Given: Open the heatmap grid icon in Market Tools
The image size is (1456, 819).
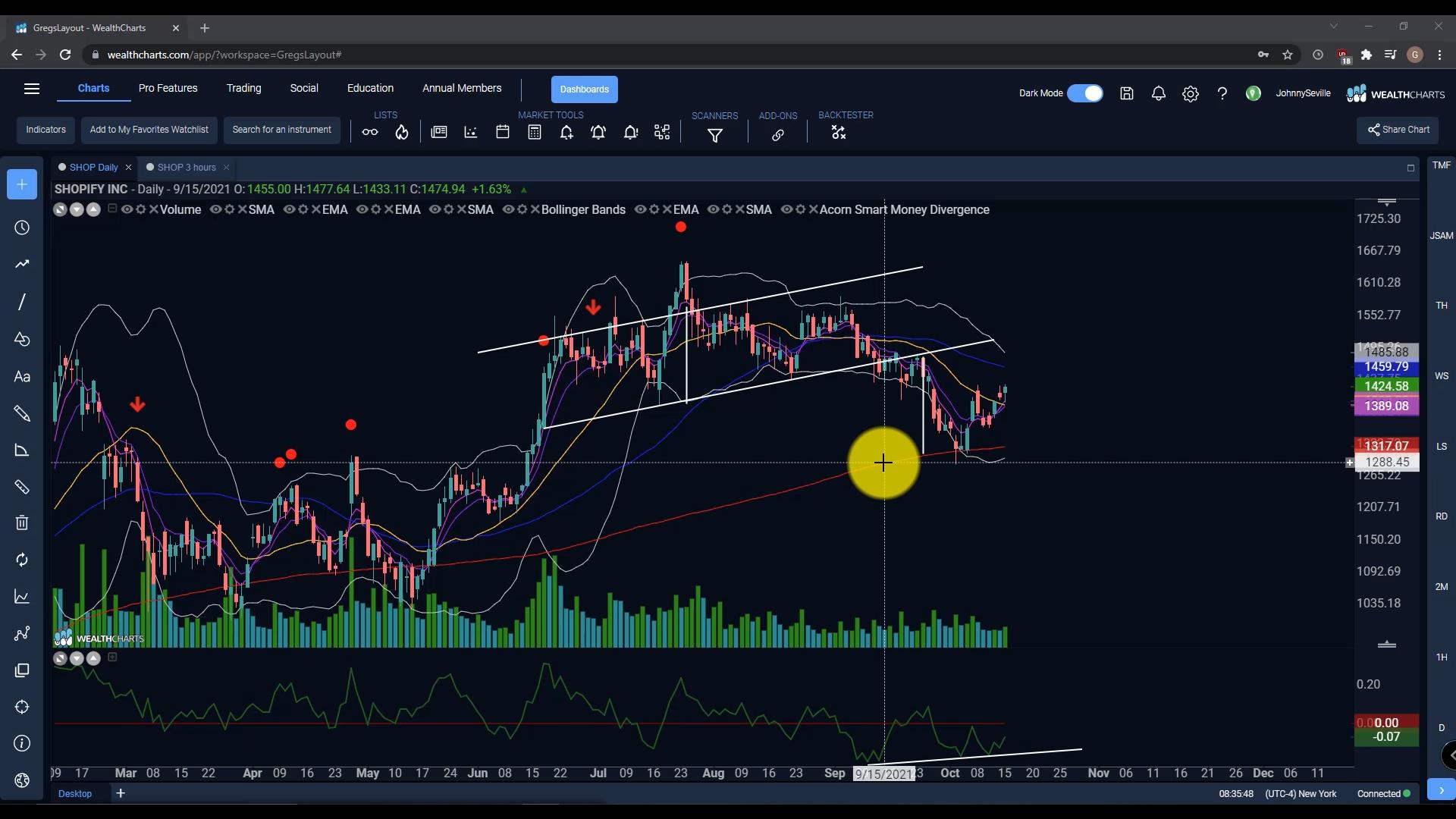Looking at the screenshot, I should point(662,132).
